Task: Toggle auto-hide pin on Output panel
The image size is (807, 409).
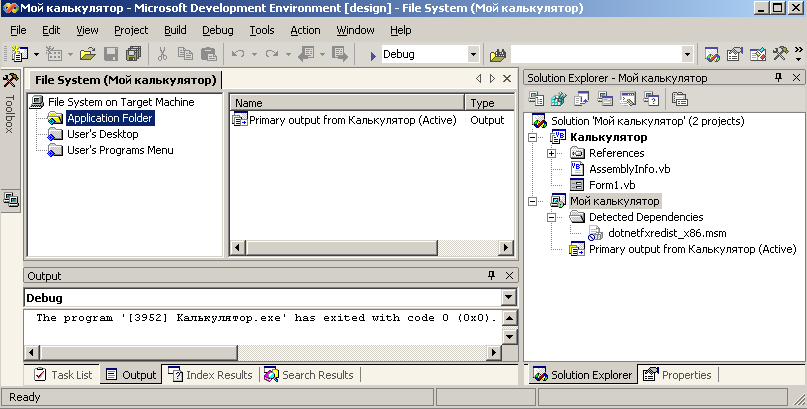Action: 492,275
